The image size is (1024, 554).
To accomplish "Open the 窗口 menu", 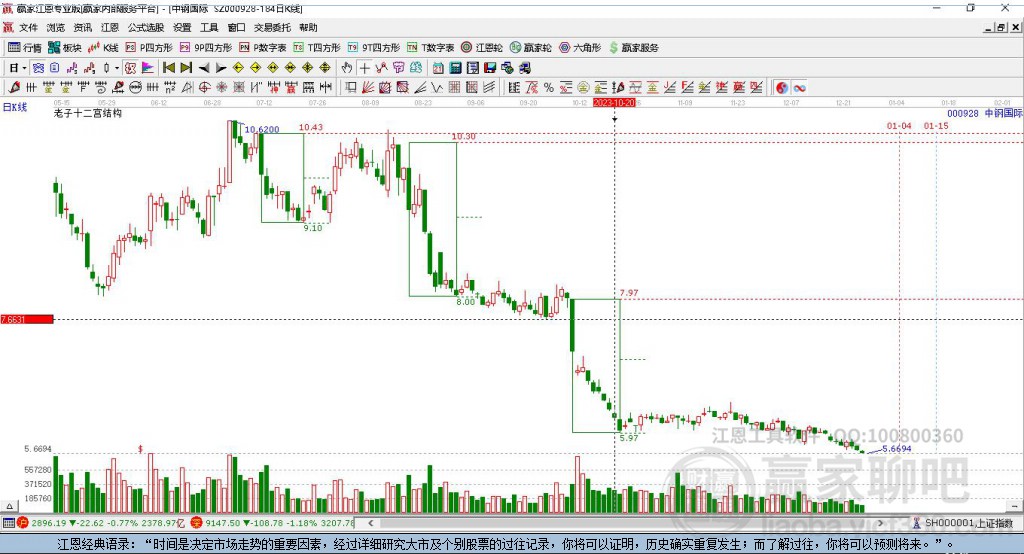I will pos(236,27).
